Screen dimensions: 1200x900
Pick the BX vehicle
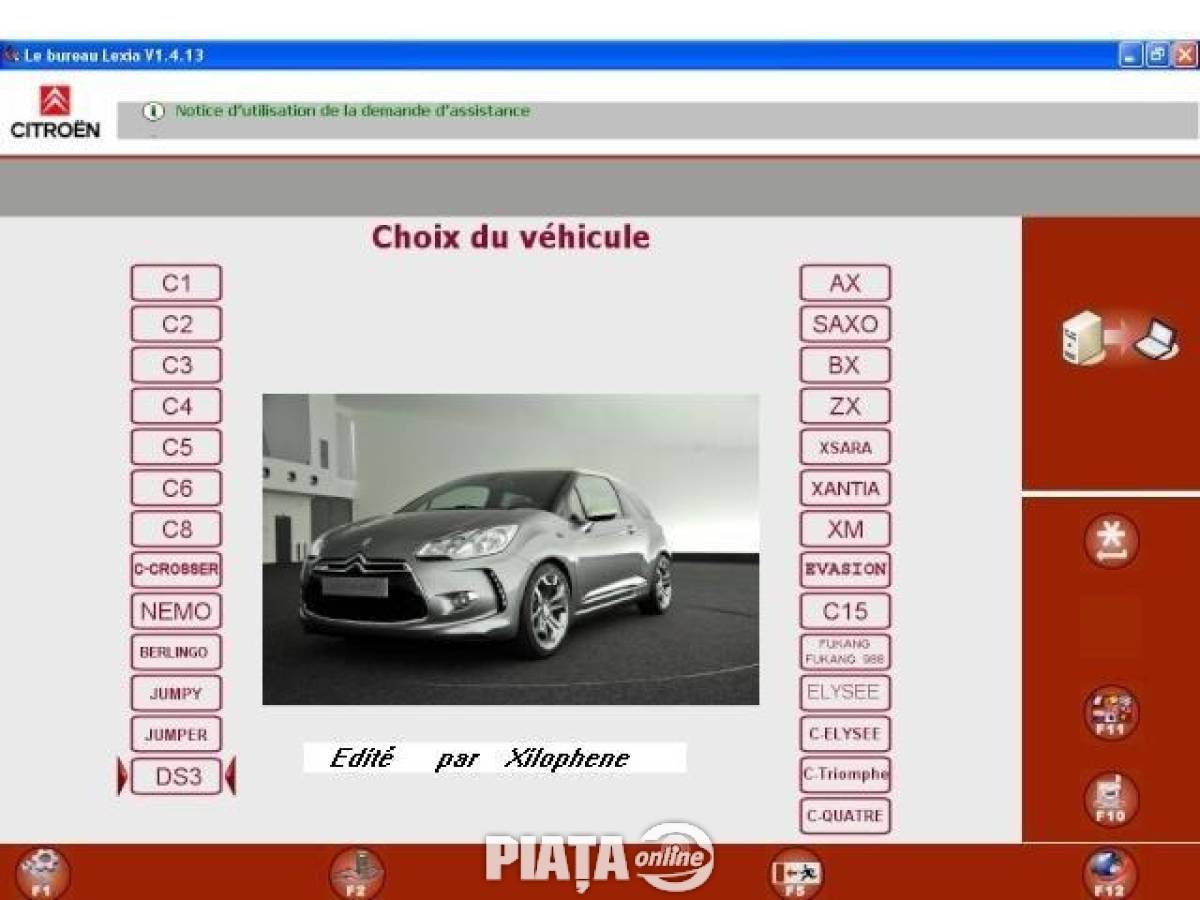[845, 365]
